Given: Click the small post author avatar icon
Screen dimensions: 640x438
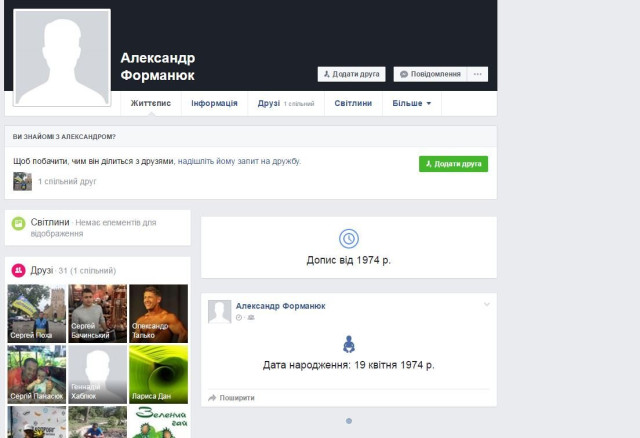Looking at the screenshot, I should coord(219,311).
